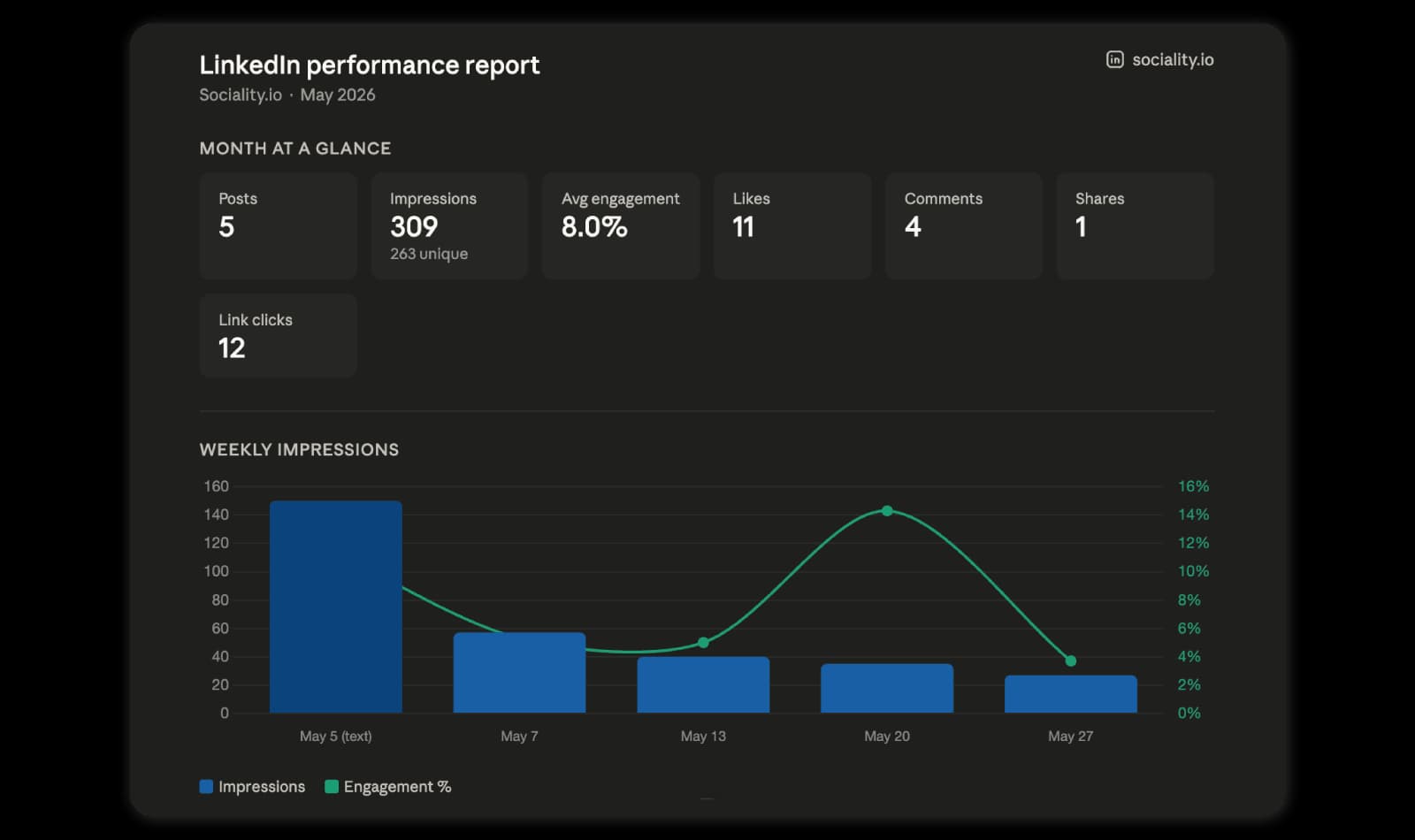The width and height of the screenshot is (1415, 840).
Task: Select the Posts card showing 5
Action: coord(279,226)
